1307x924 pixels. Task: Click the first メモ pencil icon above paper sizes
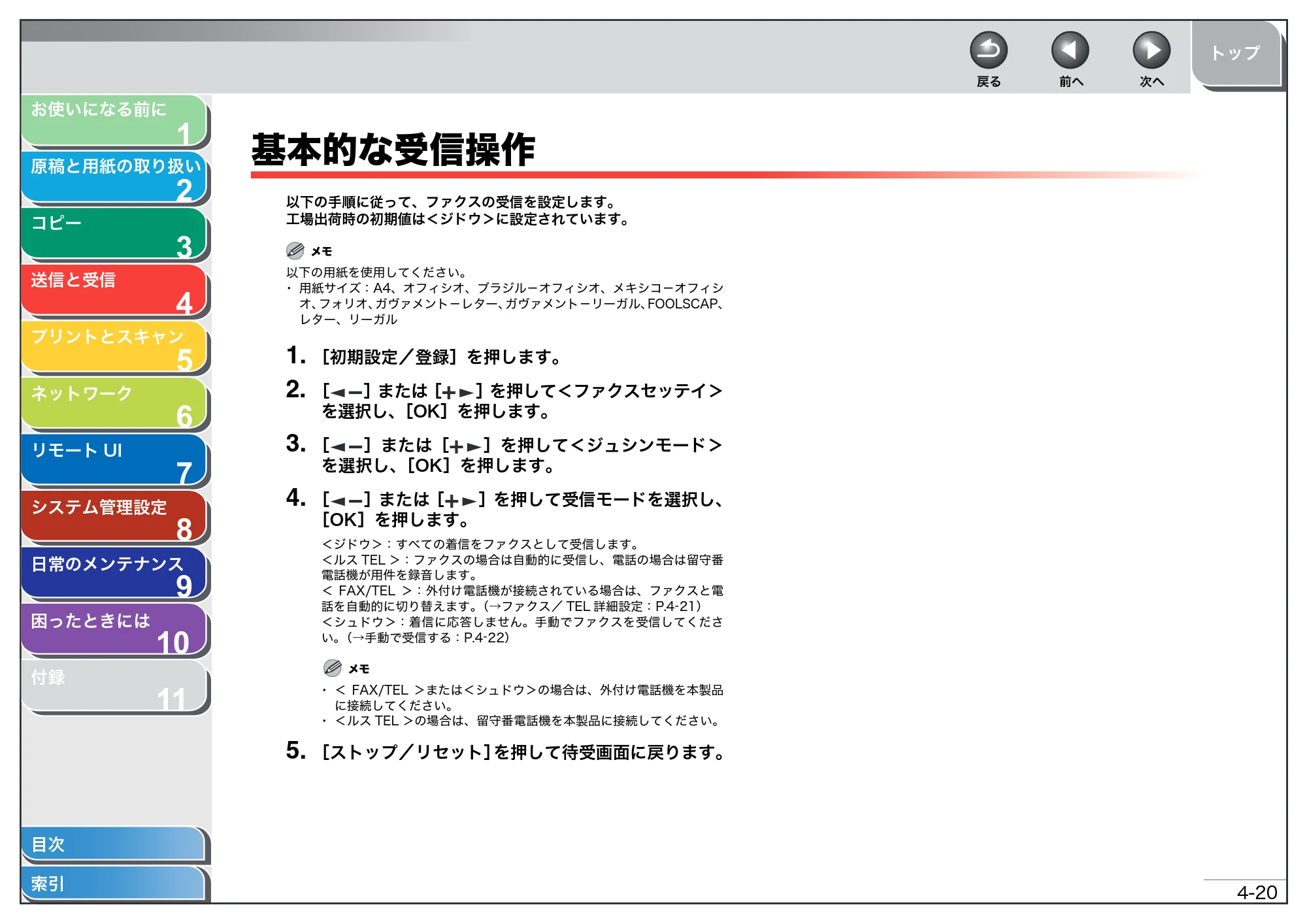[295, 250]
